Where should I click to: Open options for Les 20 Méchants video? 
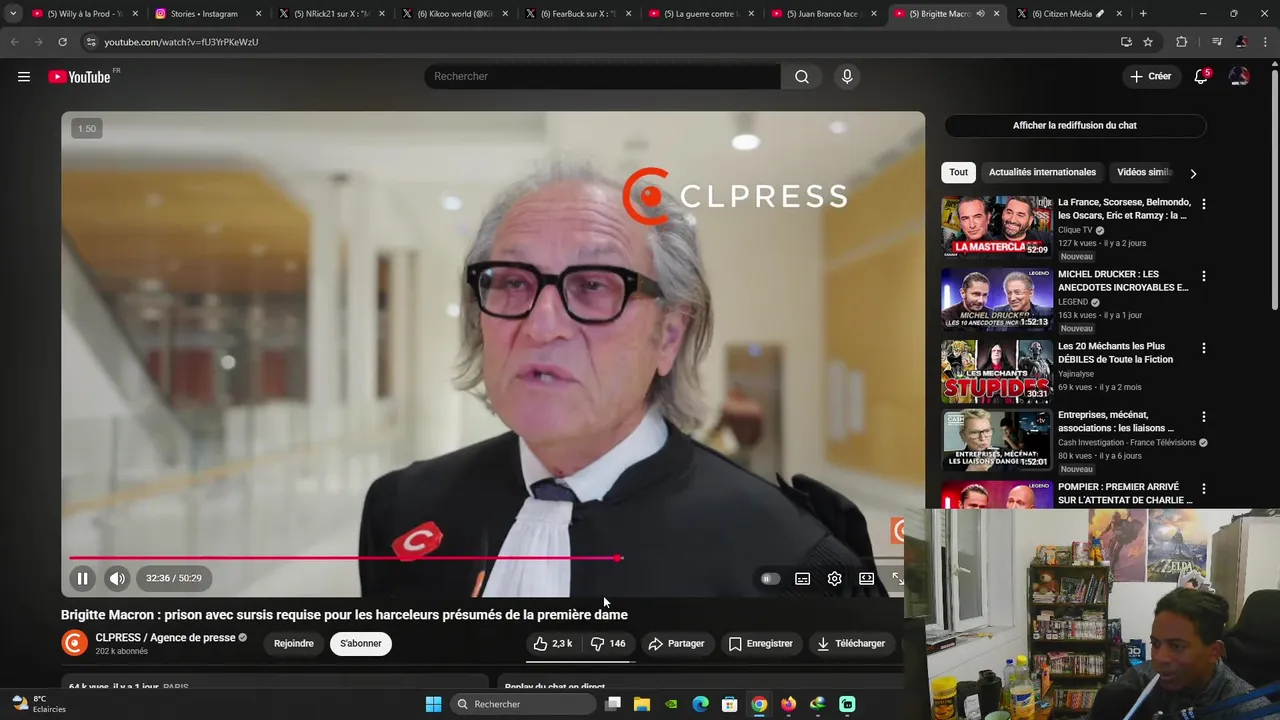click(x=1203, y=348)
